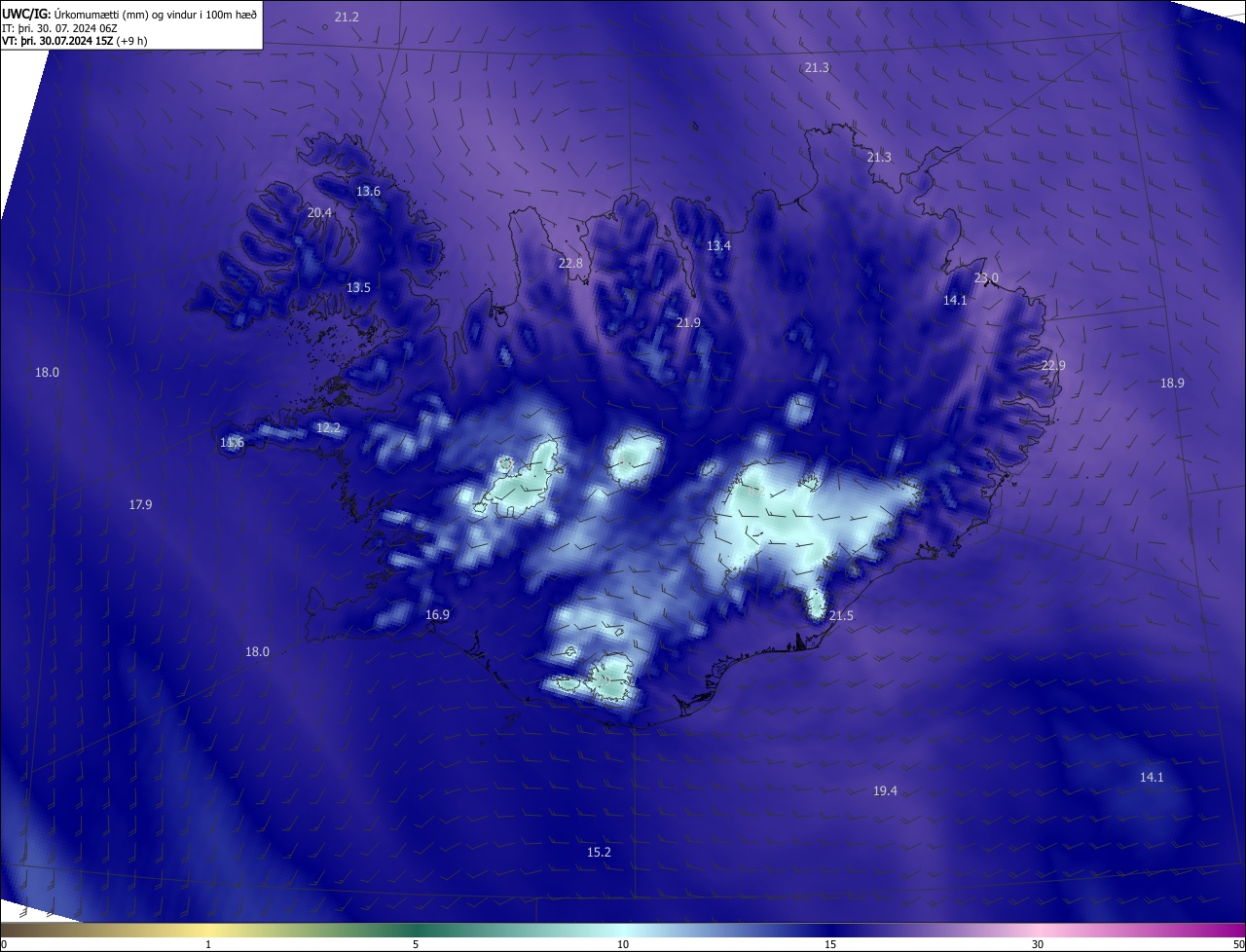
Task: Click the 0 tick on the colour scale
Action: (x=4, y=945)
